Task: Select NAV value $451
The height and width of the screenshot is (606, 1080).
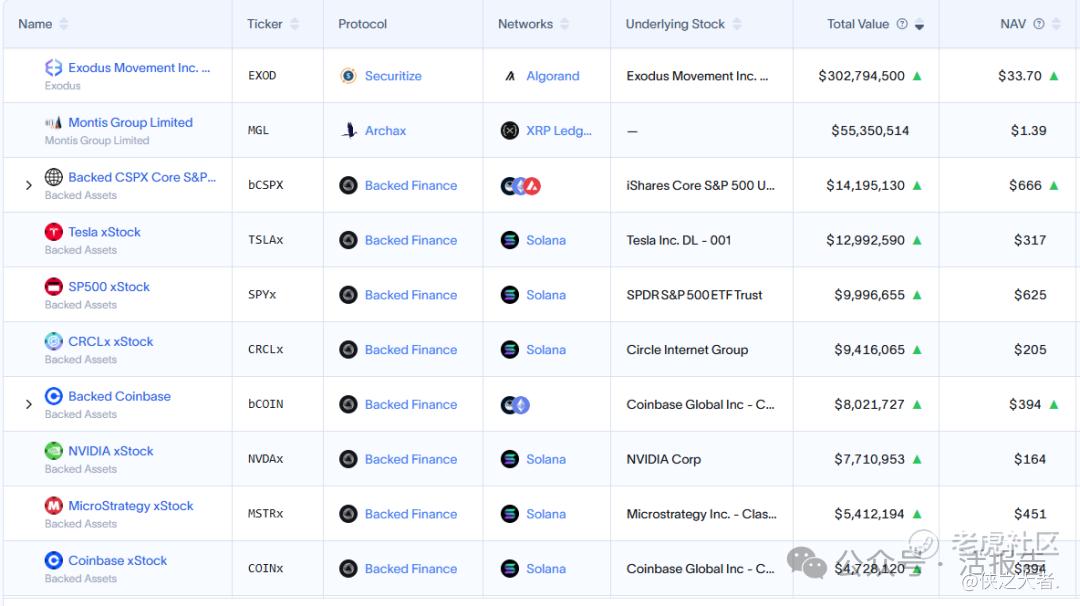Action: point(1030,514)
